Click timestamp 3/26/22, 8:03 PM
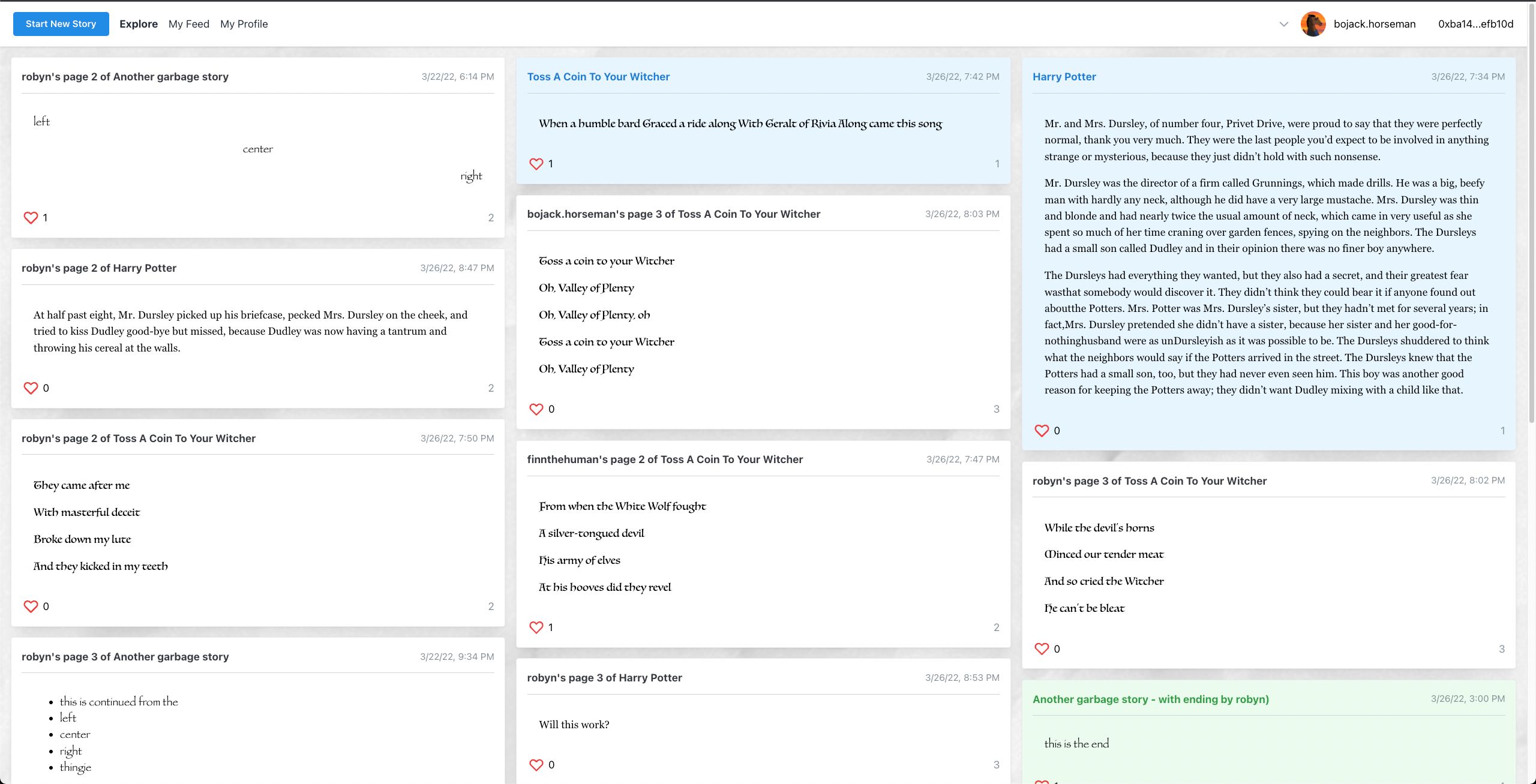1536x784 pixels. [x=962, y=214]
